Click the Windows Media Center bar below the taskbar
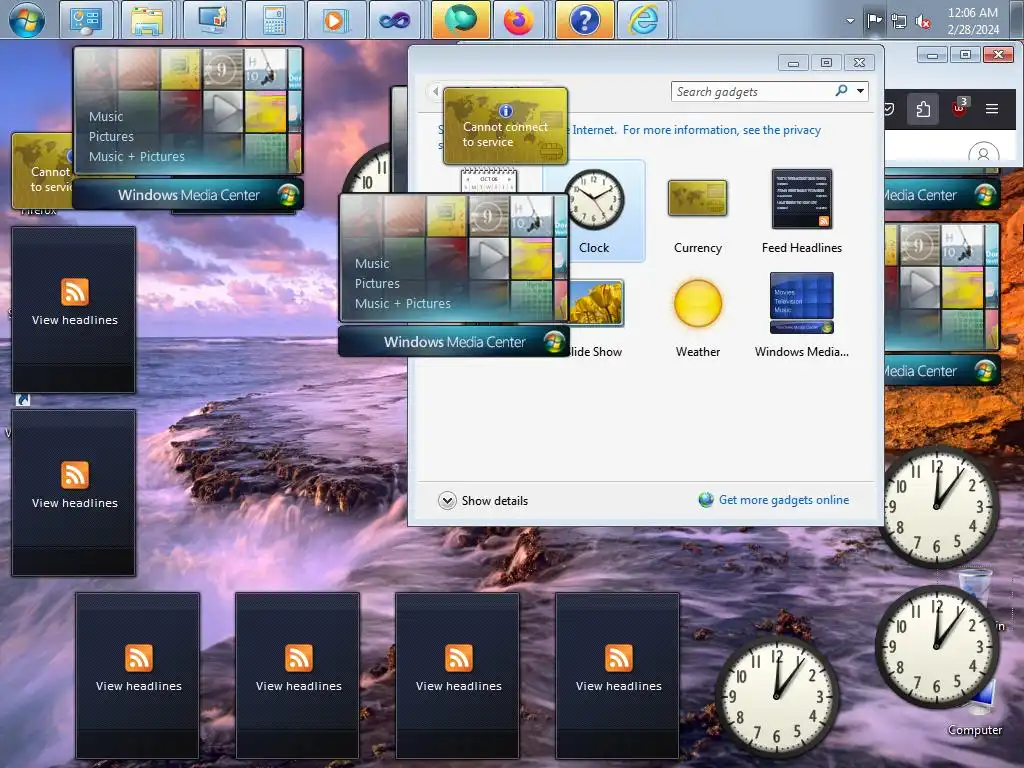The image size is (1024, 768). (188, 195)
